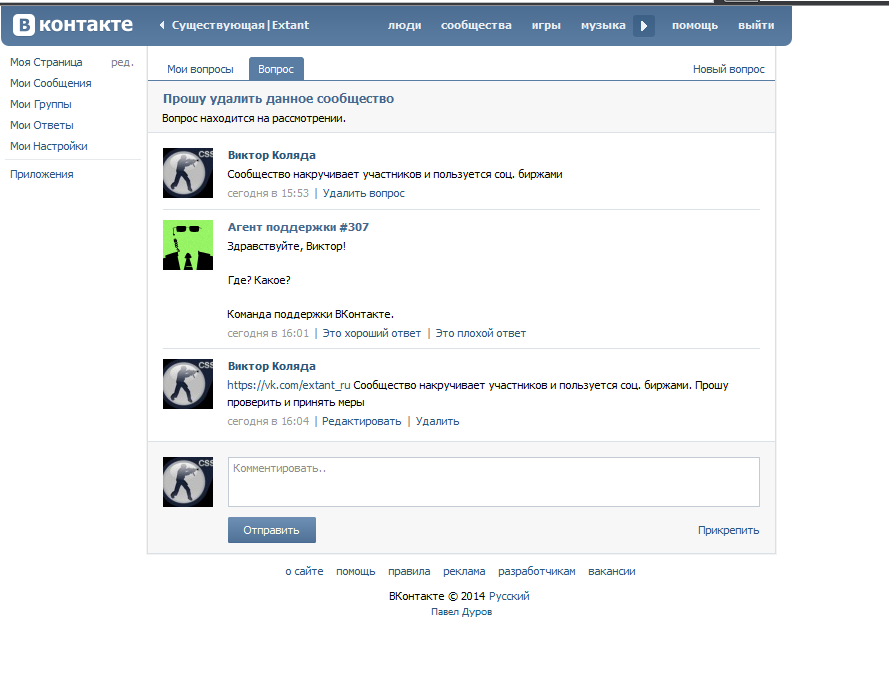Go to Моя Страница in sidebar

tap(46, 62)
